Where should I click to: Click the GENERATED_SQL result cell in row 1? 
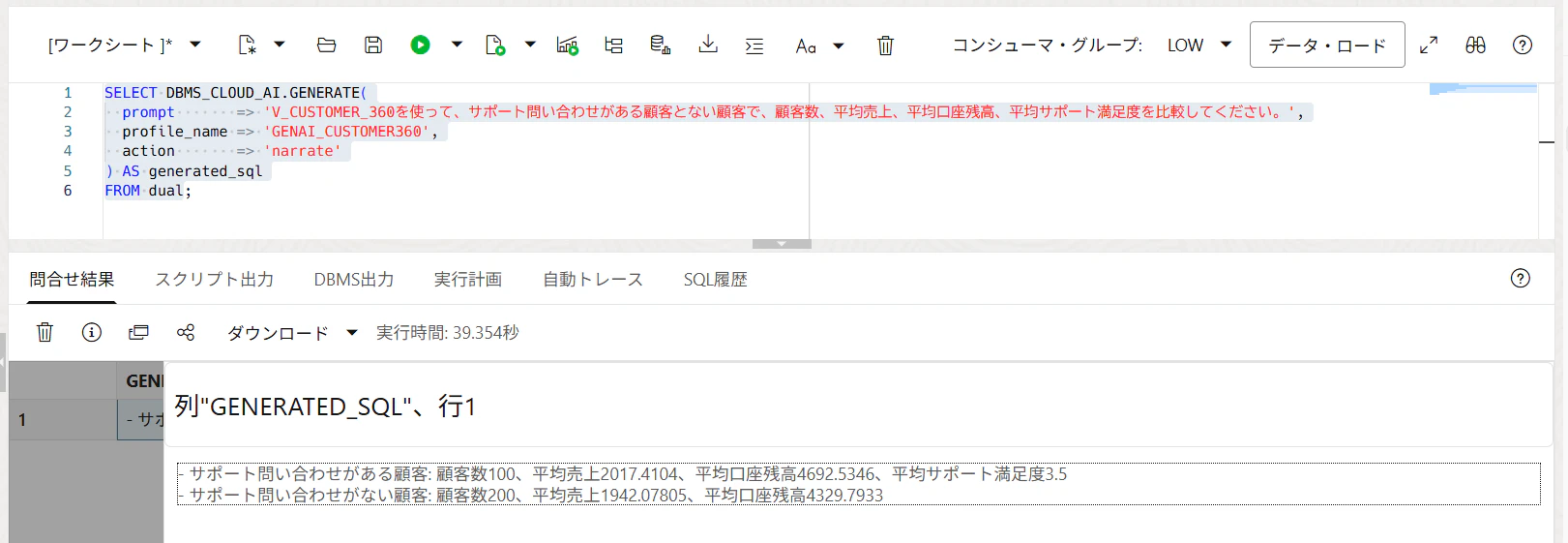(x=141, y=420)
